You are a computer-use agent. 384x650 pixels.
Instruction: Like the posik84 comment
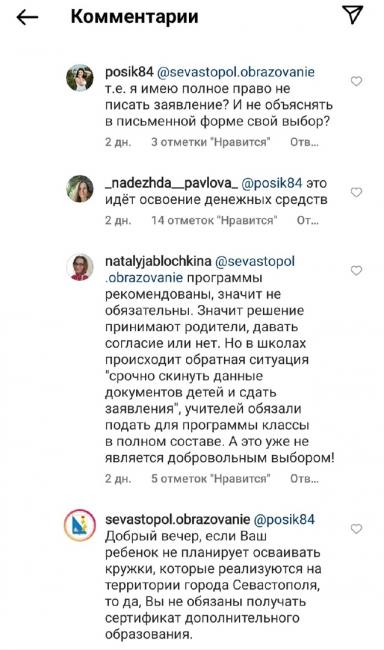point(356,81)
